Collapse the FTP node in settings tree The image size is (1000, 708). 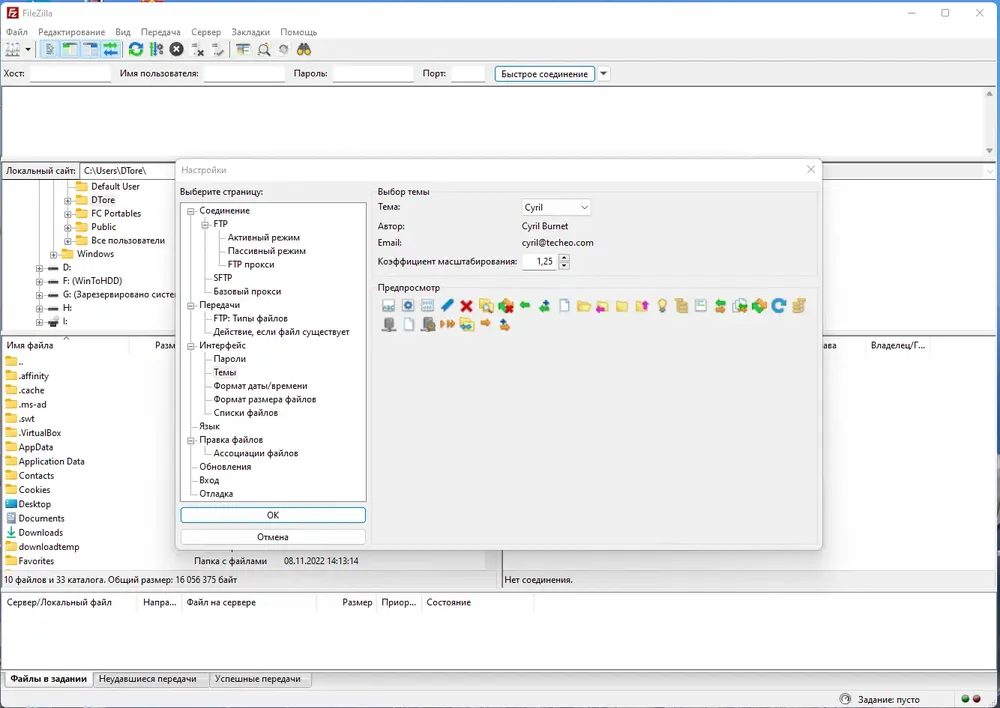click(x=205, y=224)
